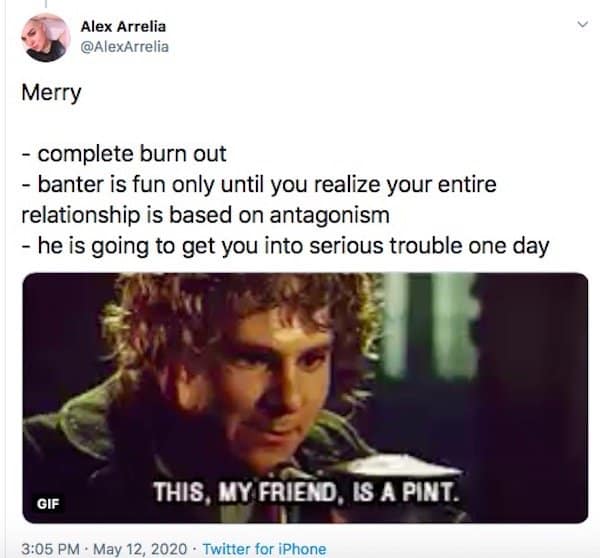Click the 3:05 PM timestamp
The height and width of the screenshot is (558, 600).
(x=51, y=549)
